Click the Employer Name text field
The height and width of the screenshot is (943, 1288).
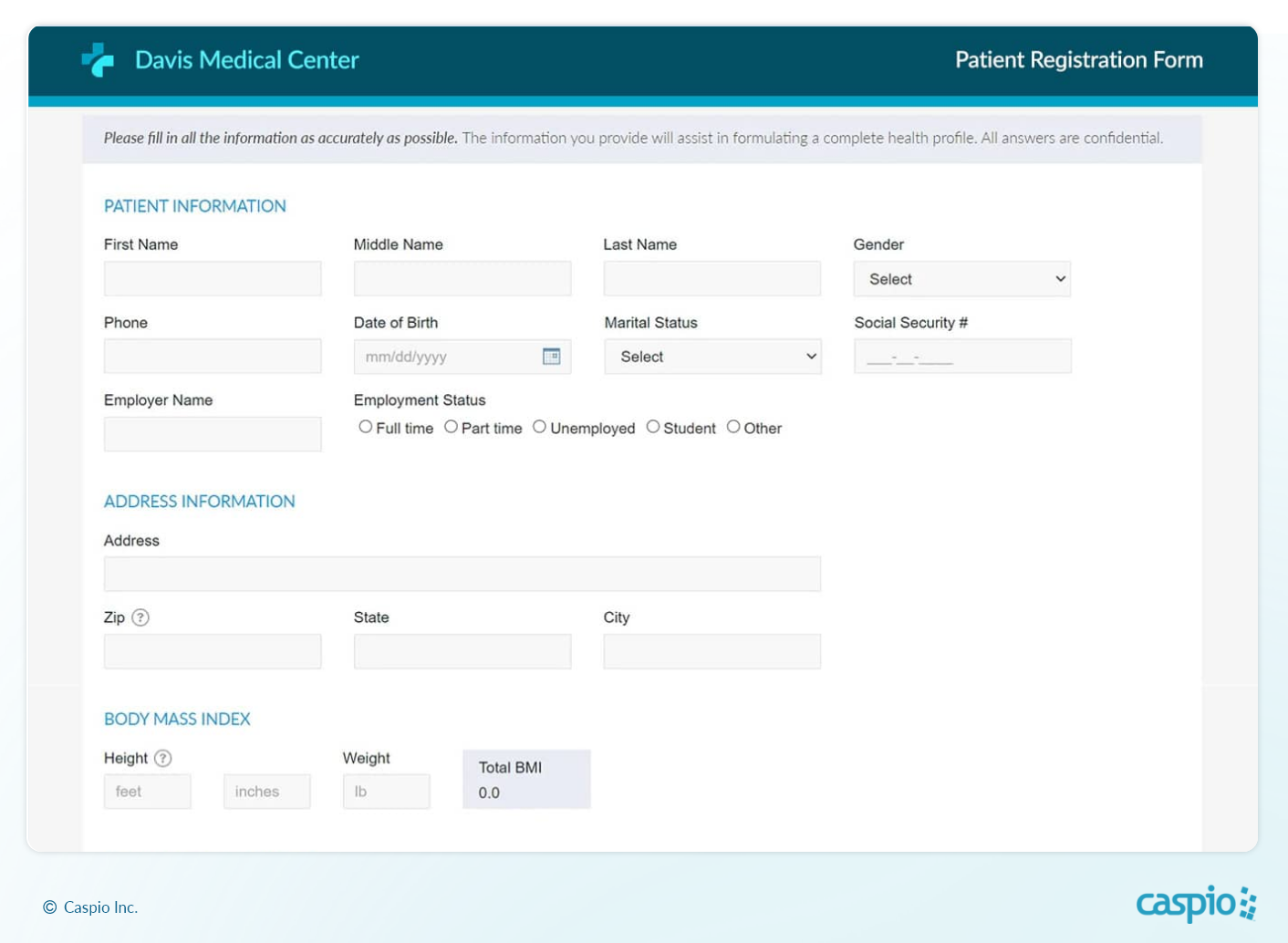click(213, 434)
